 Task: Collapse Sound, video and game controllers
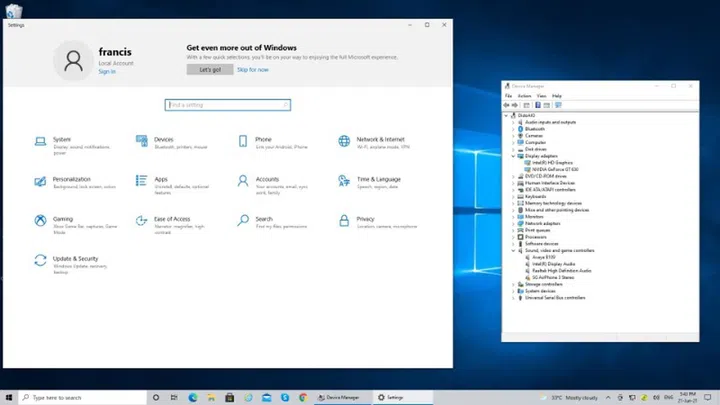click(x=514, y=250)
